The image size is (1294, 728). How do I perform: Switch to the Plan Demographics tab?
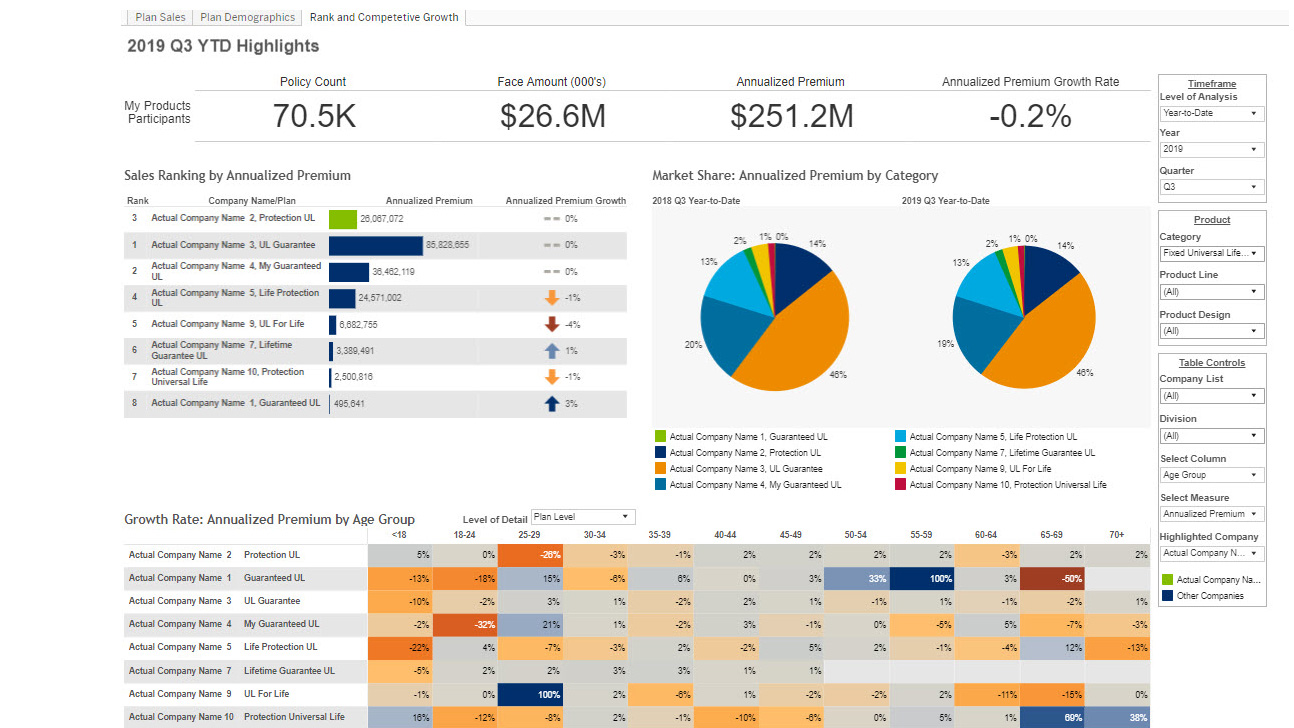[247, 17]
